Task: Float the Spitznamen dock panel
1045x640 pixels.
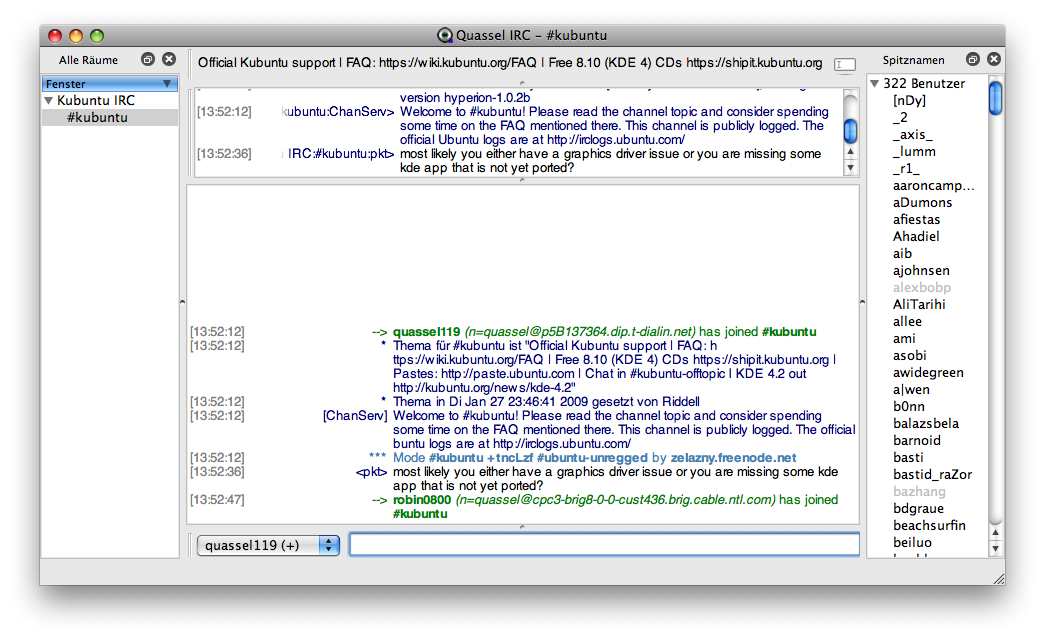Action: point(973,59)
